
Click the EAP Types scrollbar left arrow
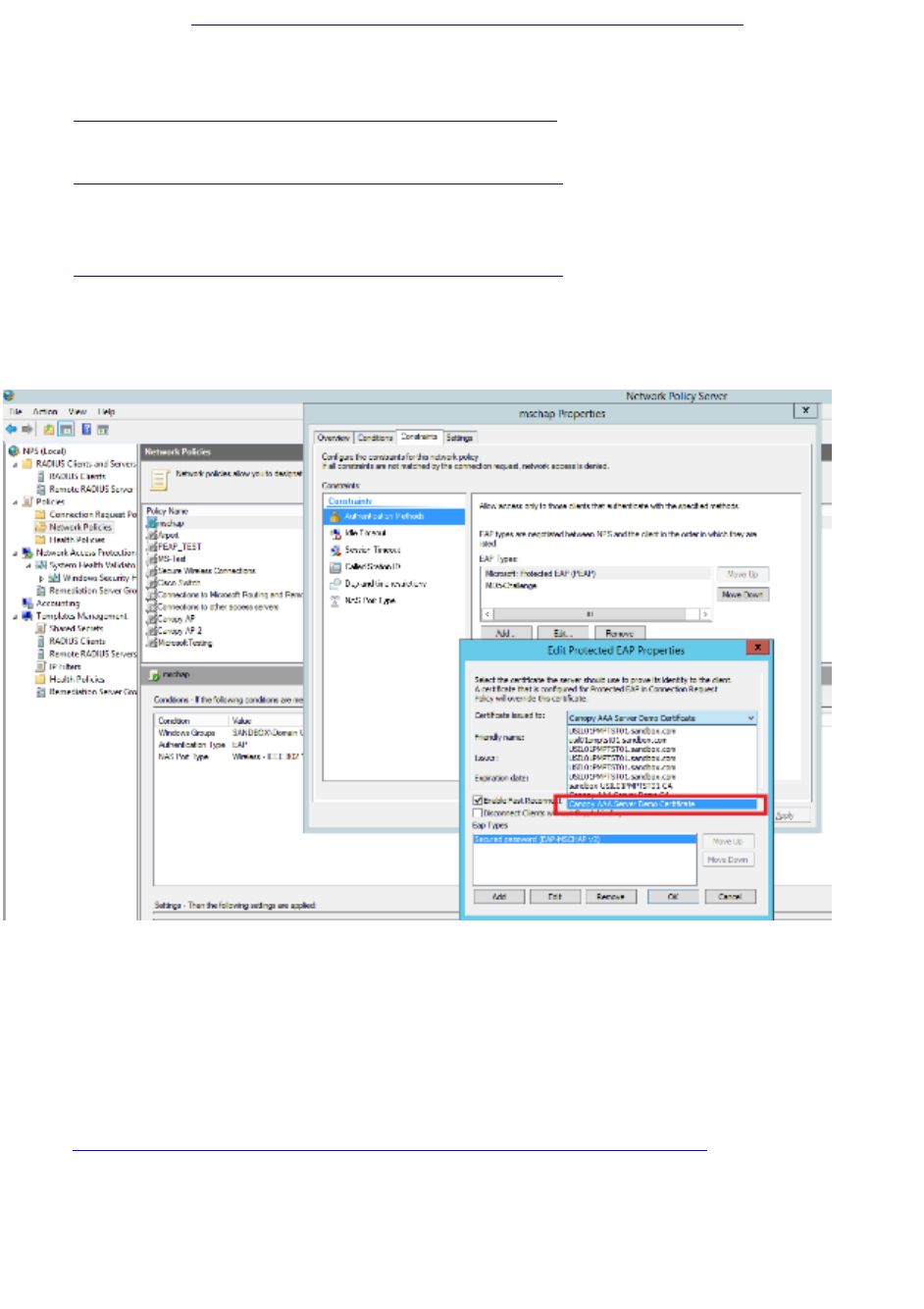[x=487, y=614]
